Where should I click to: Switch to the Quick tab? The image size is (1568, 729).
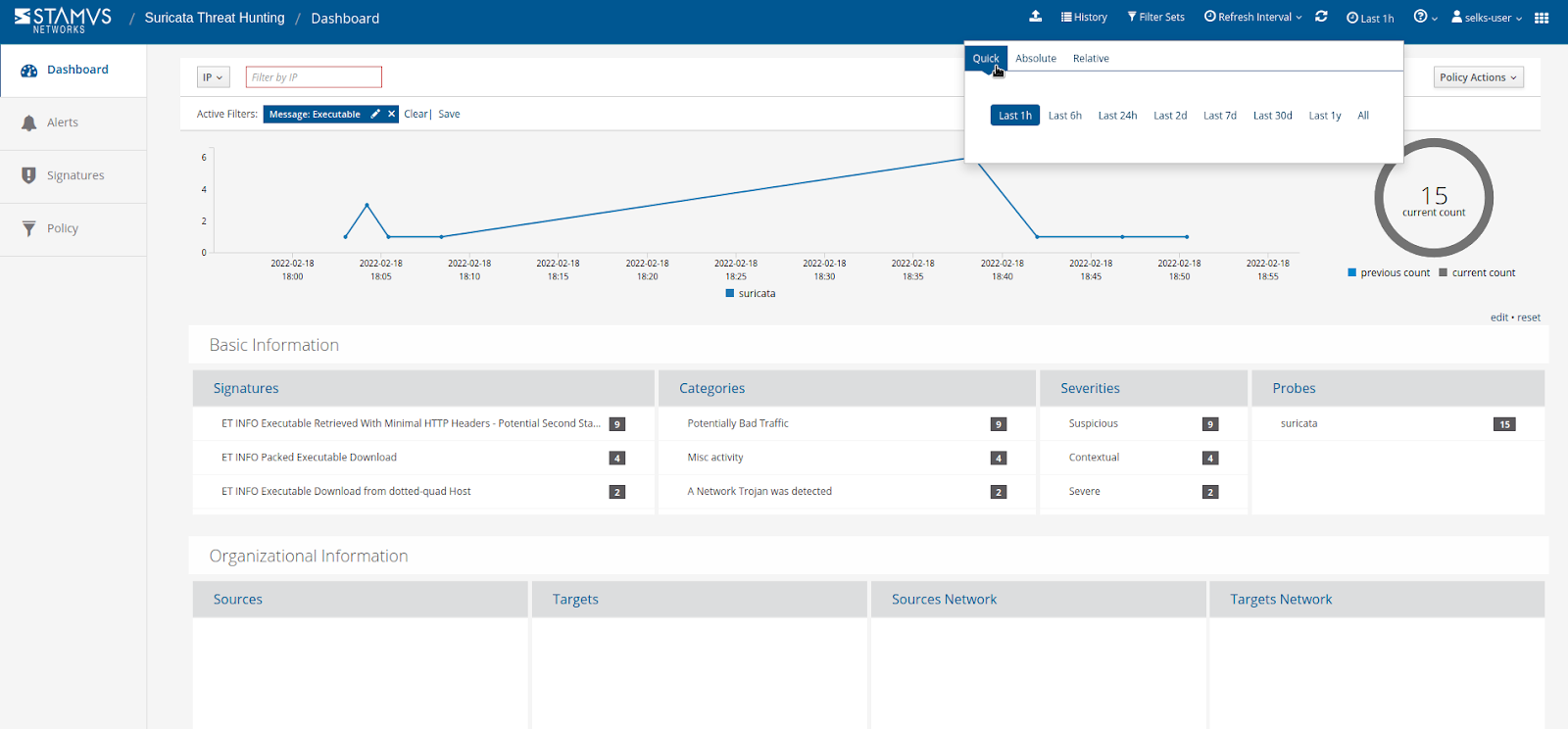click(986, 59)
